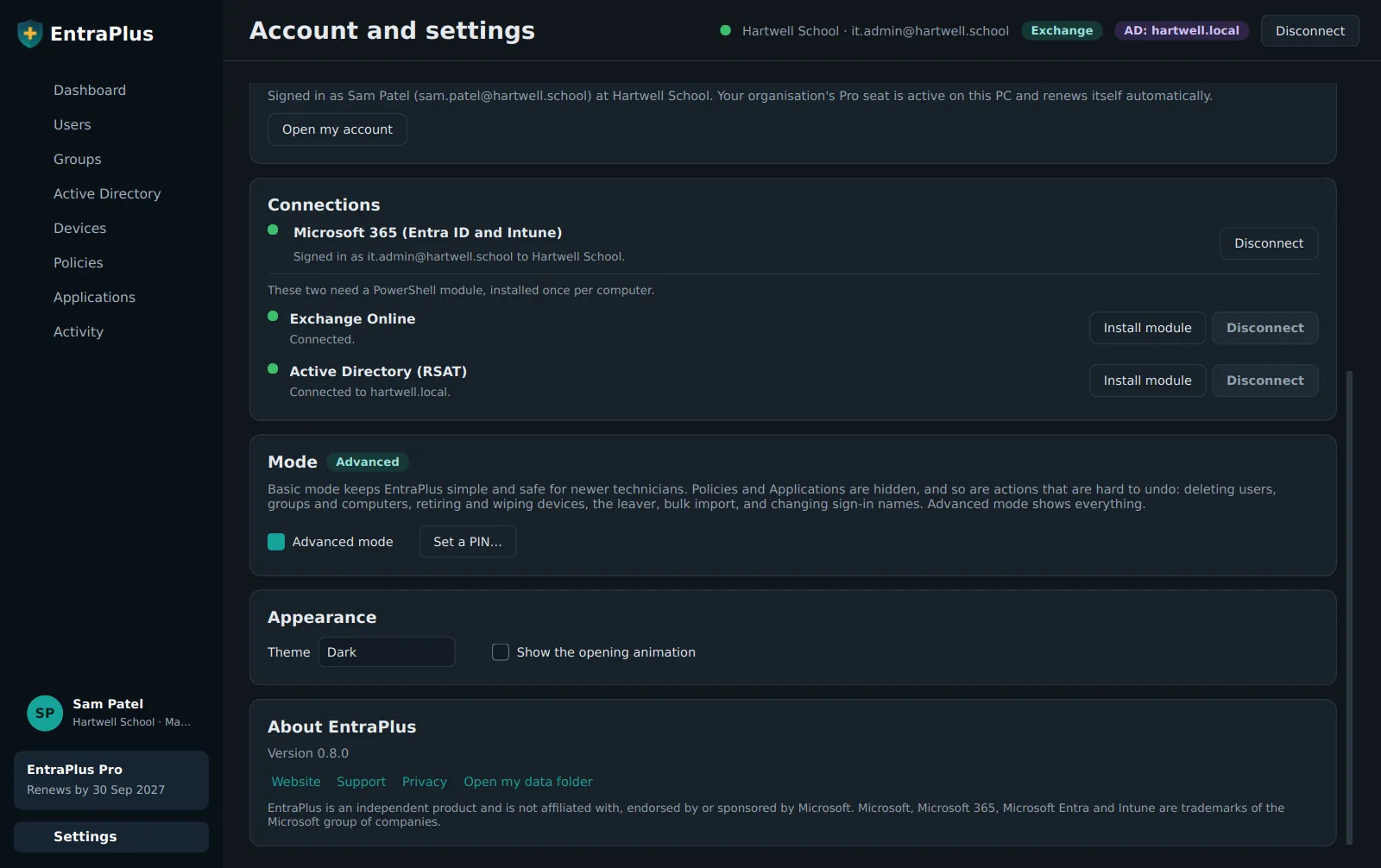Viewport: 1381px width, 868px height.
Task: Click Open my data folder link
Action: 528,782
